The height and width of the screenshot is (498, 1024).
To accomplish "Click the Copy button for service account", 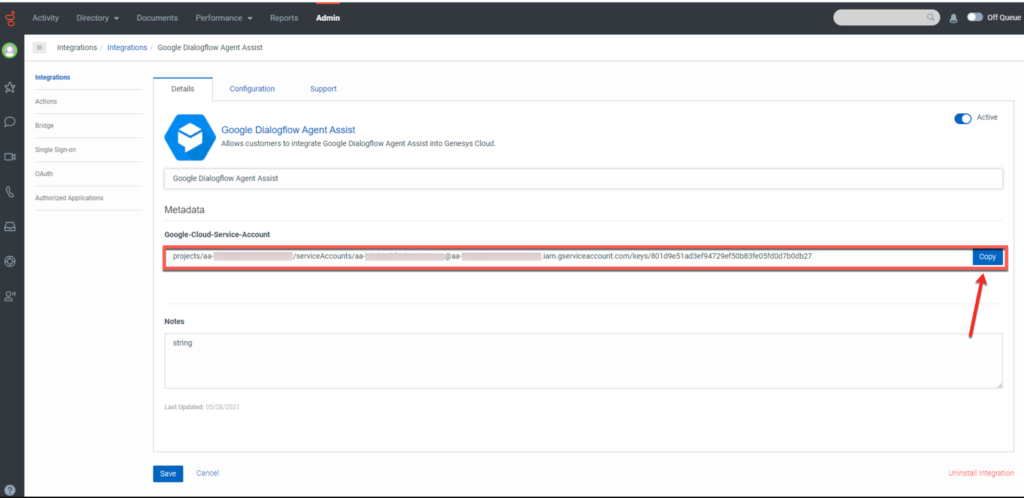I will pos(987,257).
